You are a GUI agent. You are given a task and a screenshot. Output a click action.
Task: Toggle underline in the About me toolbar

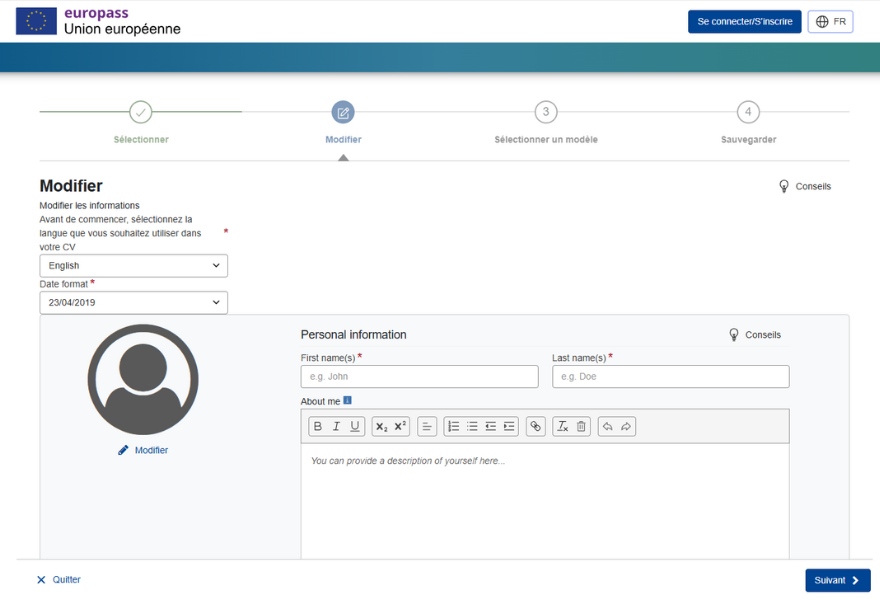click(x=354, y=427)
